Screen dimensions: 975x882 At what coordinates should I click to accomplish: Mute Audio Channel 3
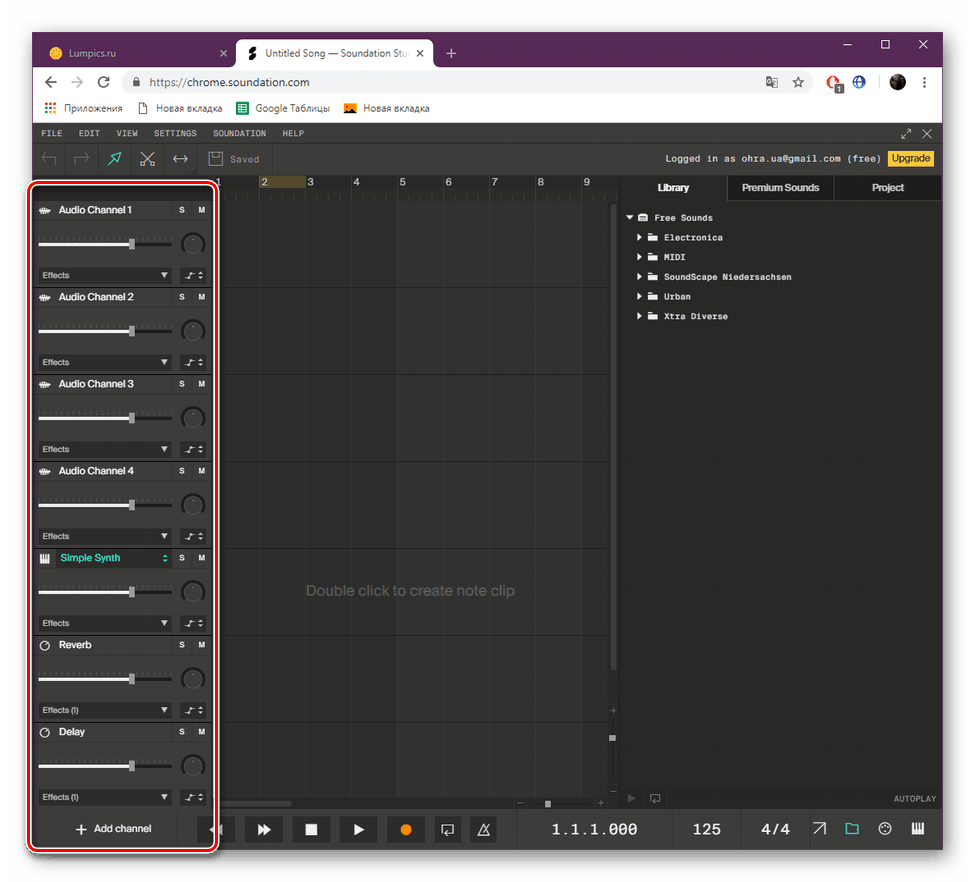point(201,384)
